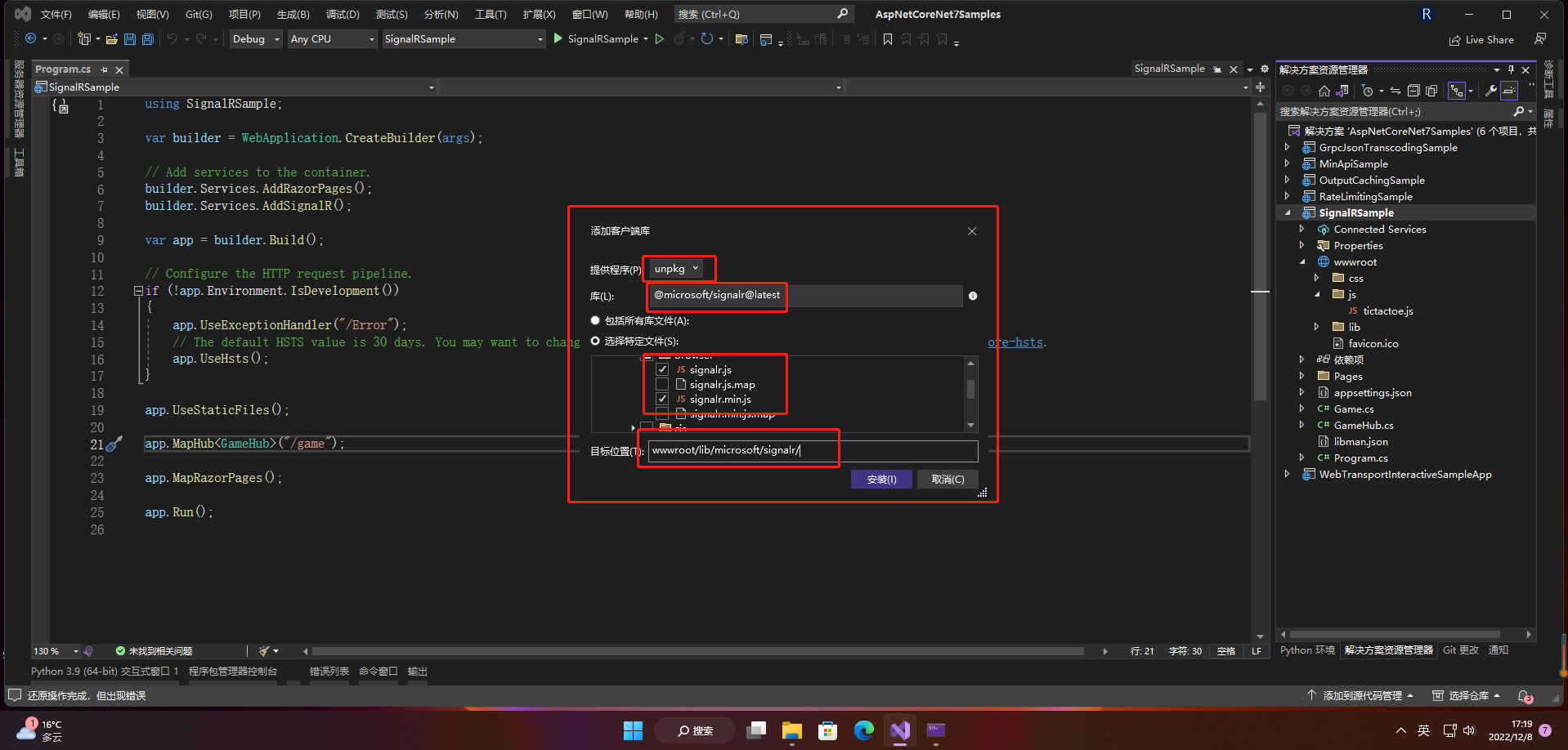This screenshot has height=750, width=1568.
Task: Expand the MinApiSample project node
Action: pos(1288,164)
